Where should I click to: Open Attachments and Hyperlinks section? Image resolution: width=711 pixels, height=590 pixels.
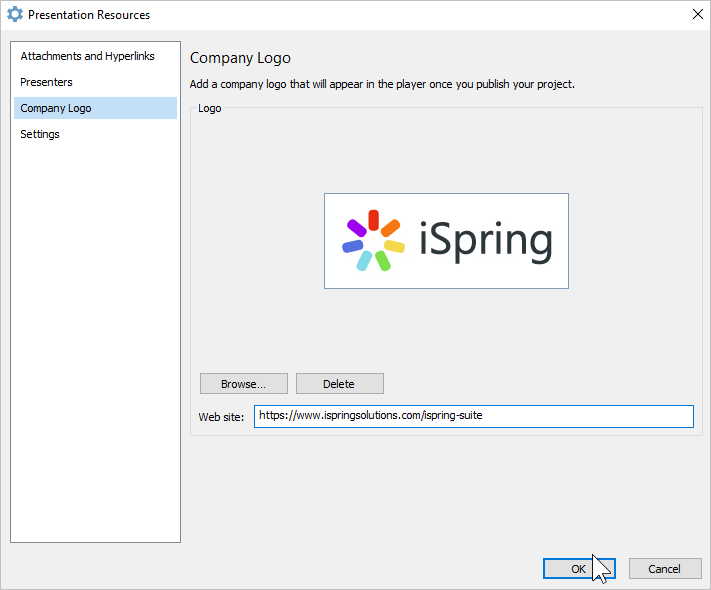point(95,56)
